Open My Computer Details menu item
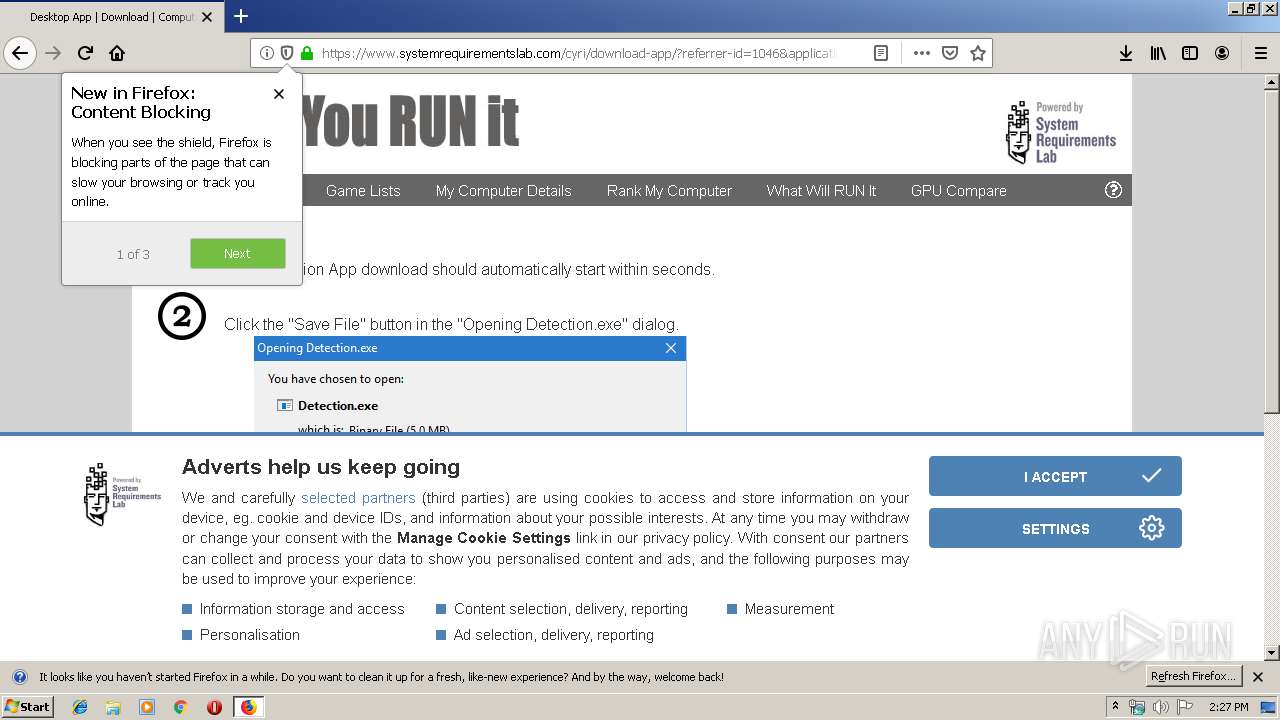The image size is (1280, 720). 504,190
